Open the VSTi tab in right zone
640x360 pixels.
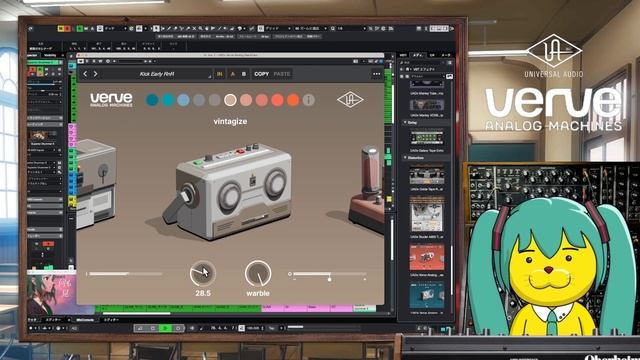click(403, 55)
